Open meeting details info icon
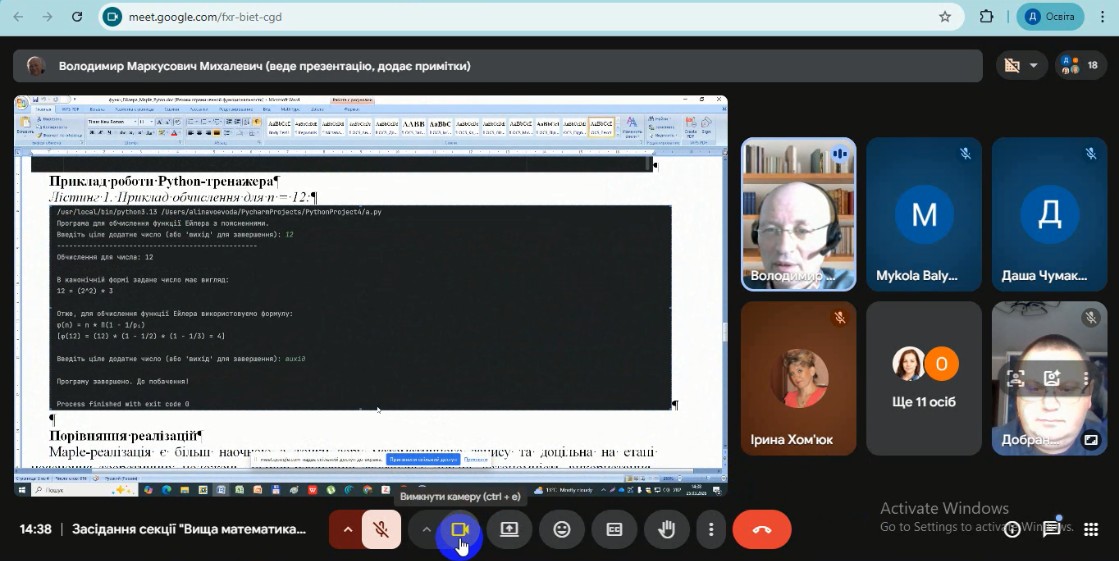The height and width of the screenshot is (561, 1119). (x=1013, y=530)
